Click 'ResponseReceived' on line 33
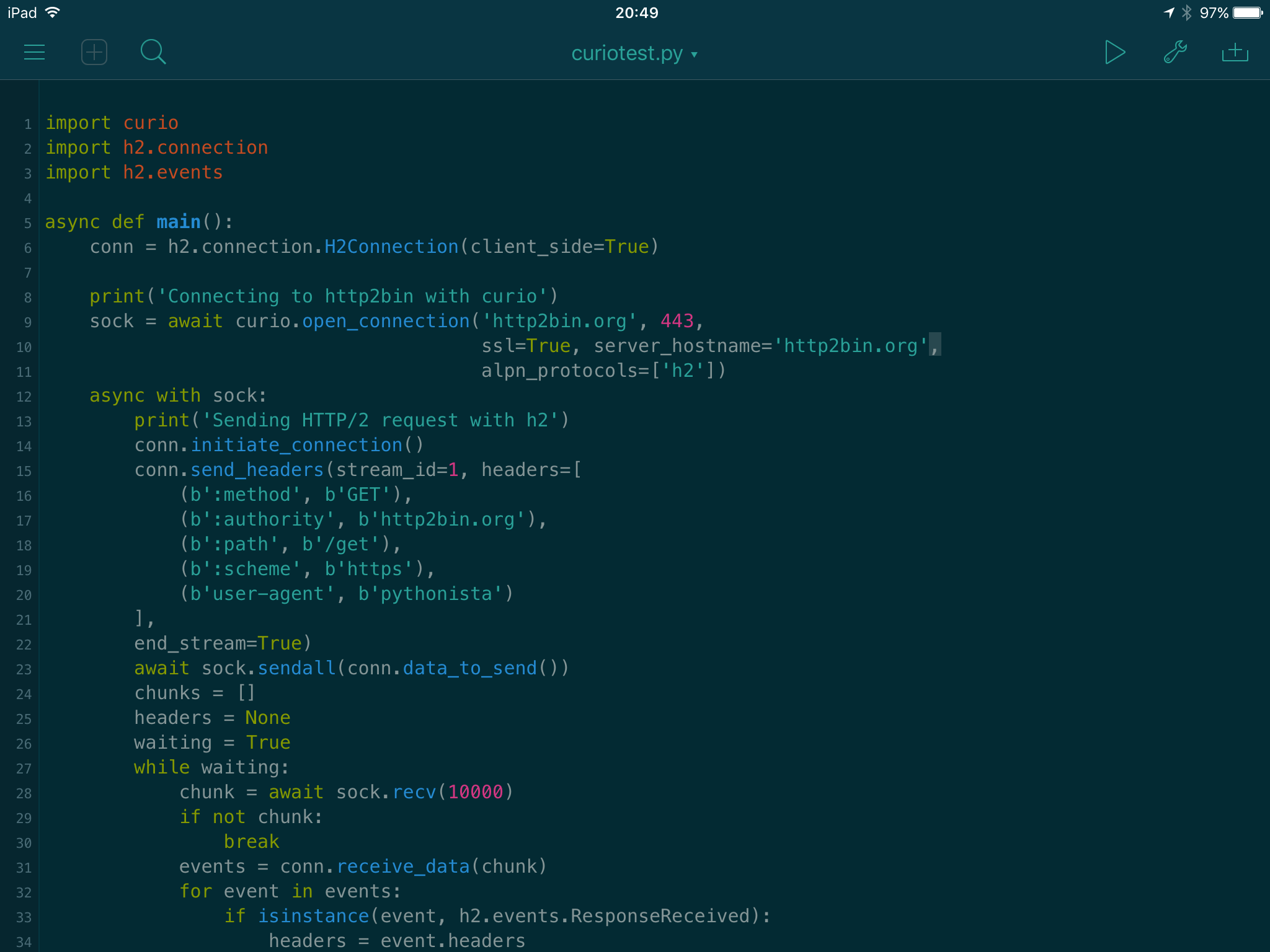The image size is (1270, 952). point(660,916)
